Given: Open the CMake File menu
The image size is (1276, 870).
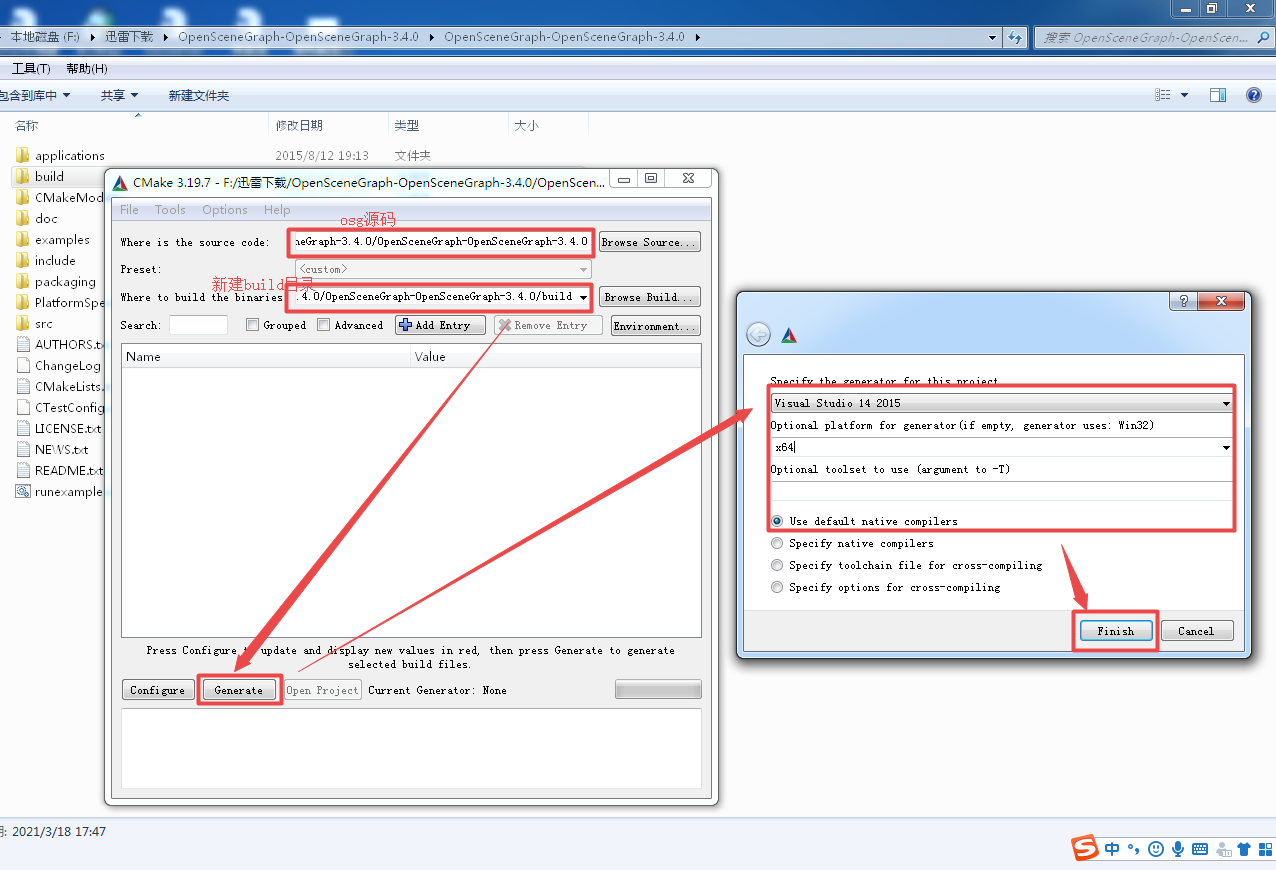Looking at the screenshot, I should [130, 209].
